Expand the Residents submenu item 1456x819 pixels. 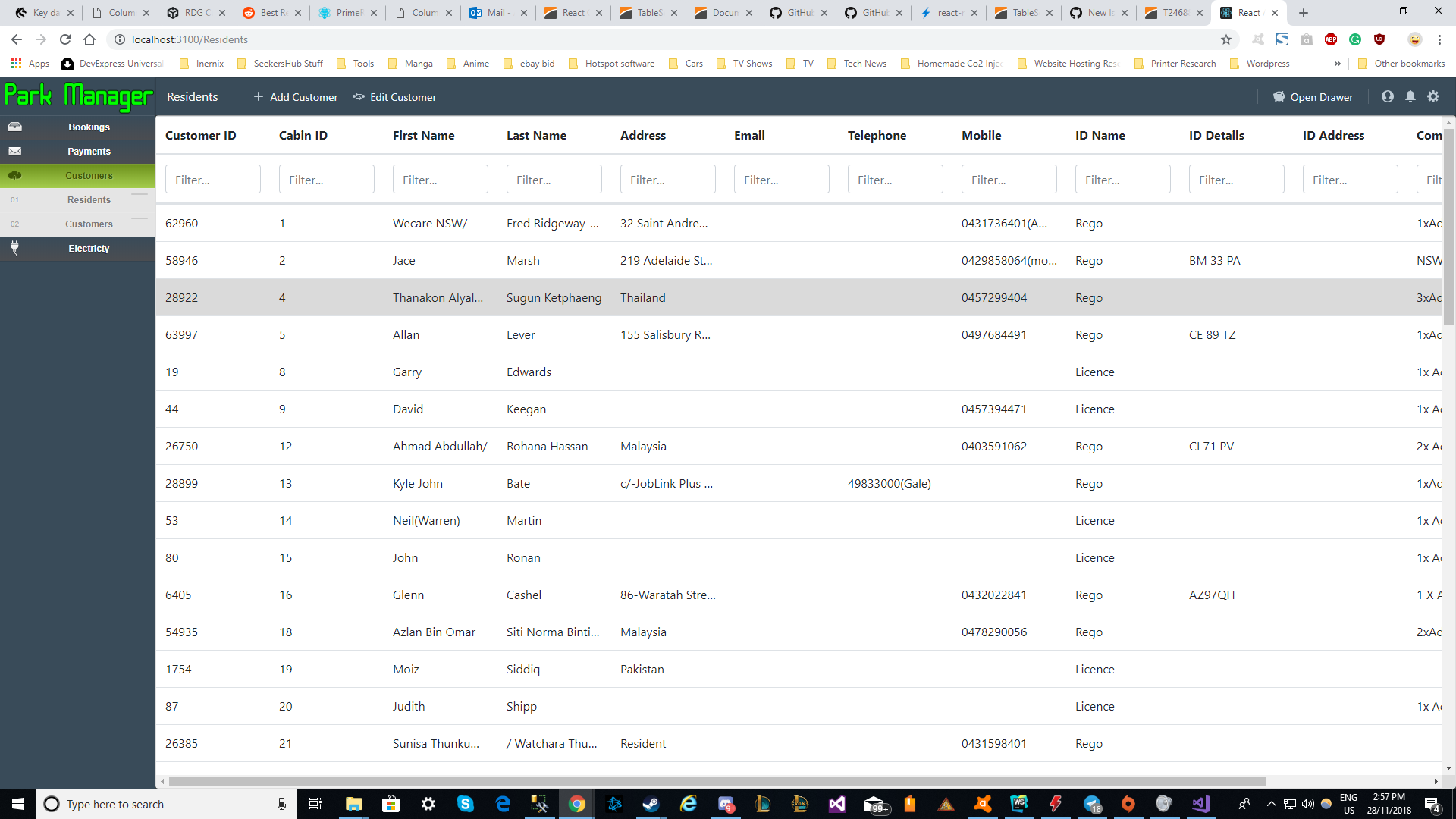[88, 199]
